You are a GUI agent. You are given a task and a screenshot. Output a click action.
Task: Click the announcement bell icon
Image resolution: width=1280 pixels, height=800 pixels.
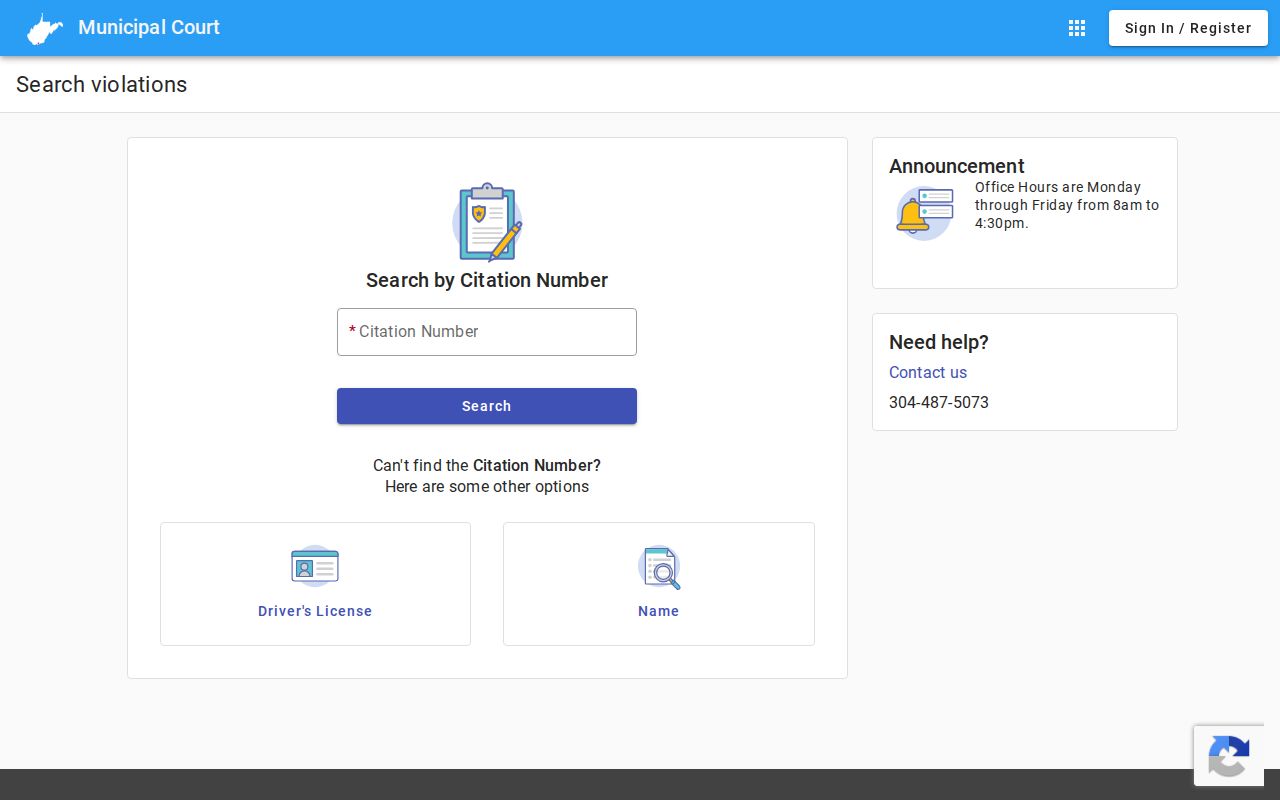click(924, 213)
